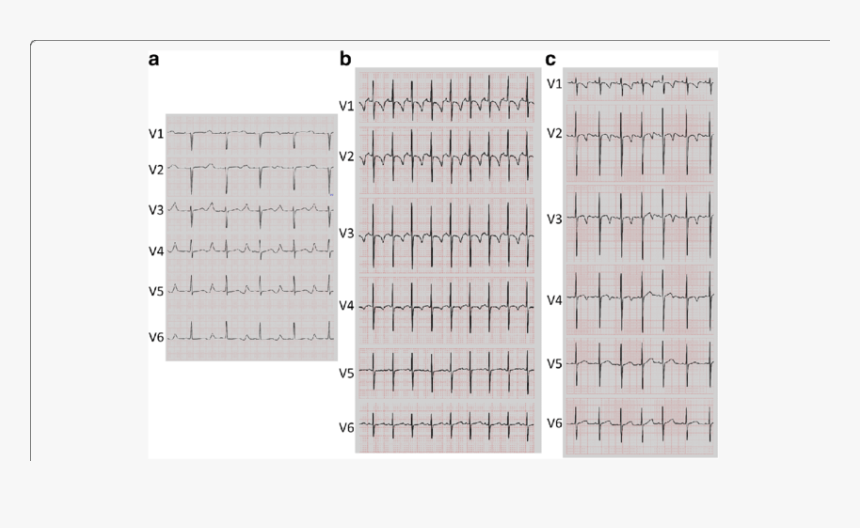Click the V1 label in panel b

pyautogui.click(x=346, y=105)
